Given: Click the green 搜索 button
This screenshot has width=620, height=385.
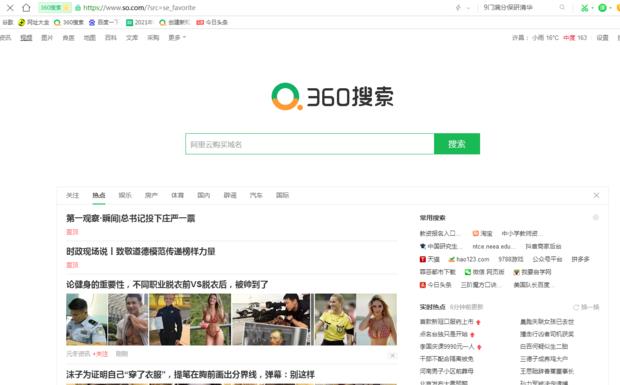Looking at the screenshot, I should click(x=457, y=144).
